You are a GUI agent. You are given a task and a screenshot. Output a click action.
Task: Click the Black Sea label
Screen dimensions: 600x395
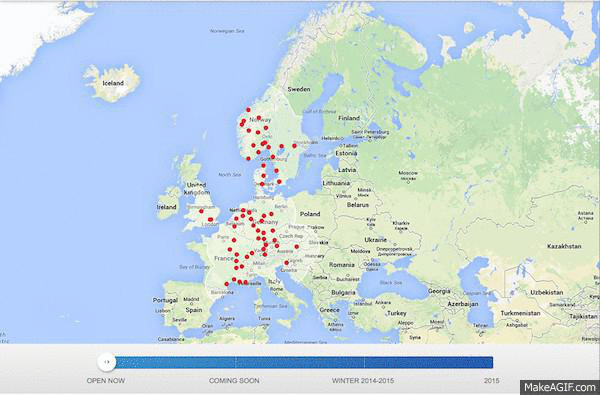point(391,283)
